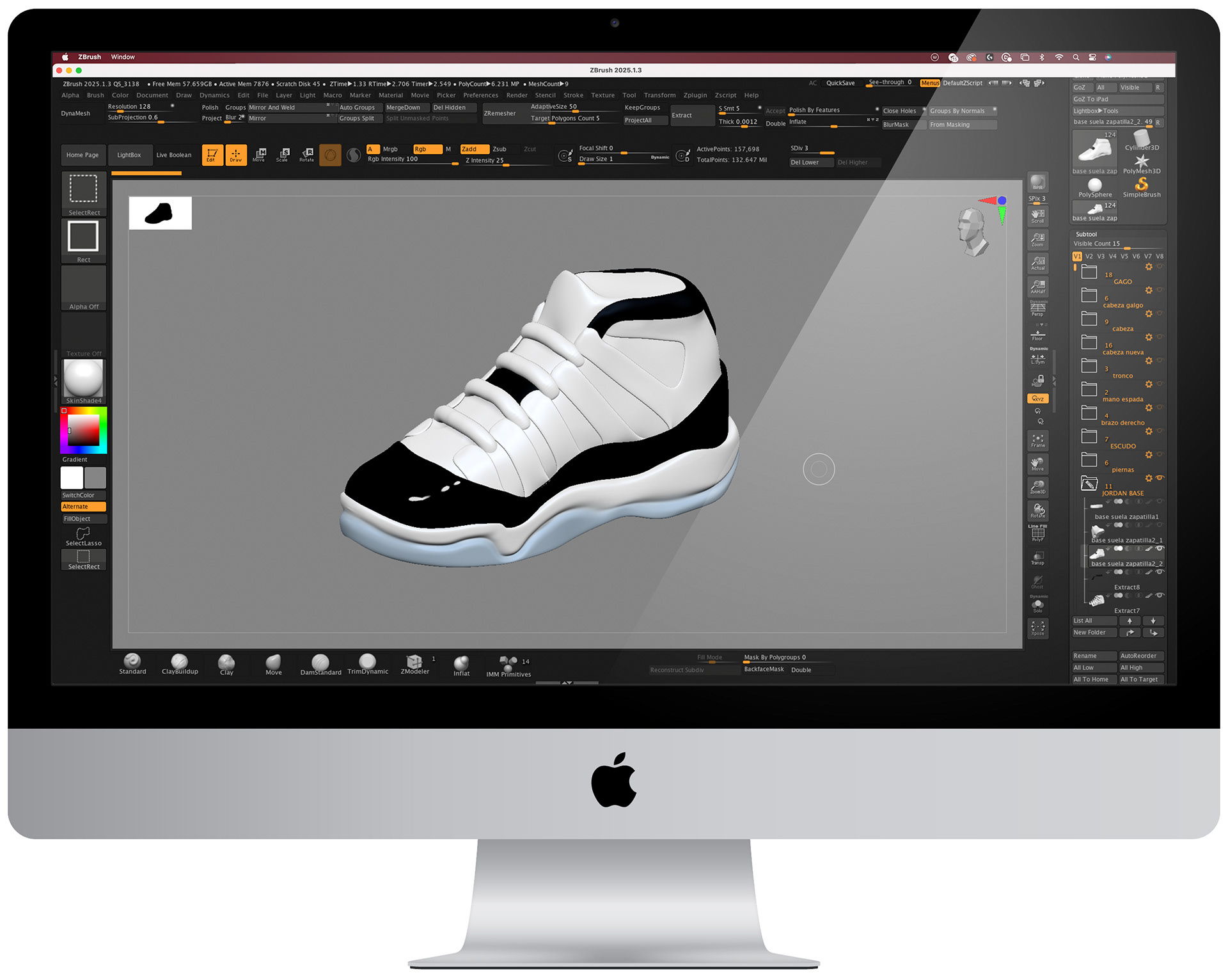Image resolution: width=1228 pixels, height=980 pixels.
Task: Activate Edit mode button
Action: 212,155
